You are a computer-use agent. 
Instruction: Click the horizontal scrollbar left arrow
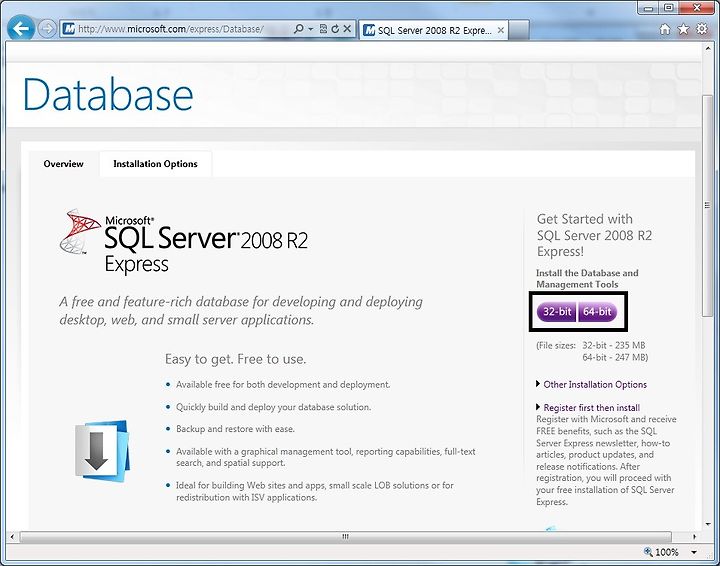pyautogui.click(x=12, y=536)
